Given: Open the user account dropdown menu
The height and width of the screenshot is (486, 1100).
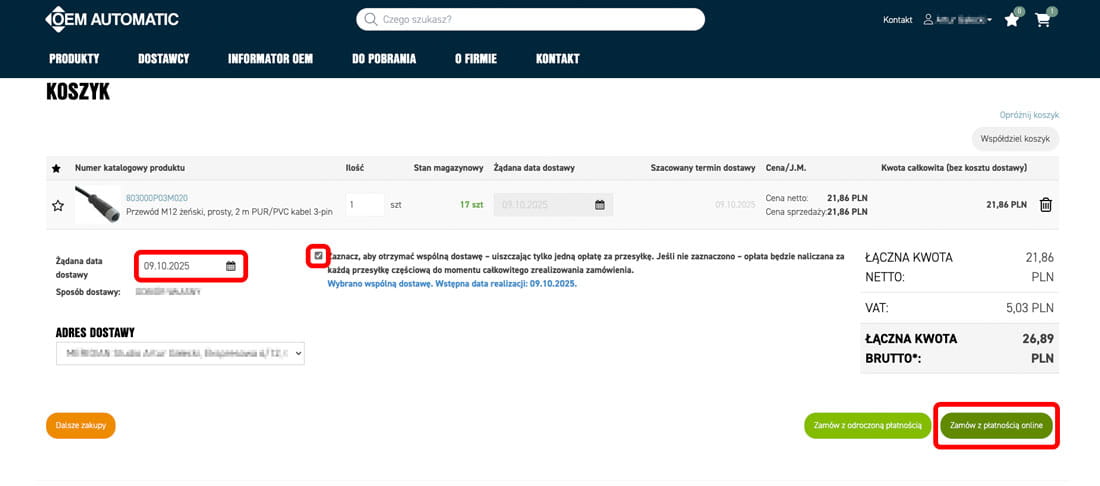Looking at the screenshot, I should 957,20.
